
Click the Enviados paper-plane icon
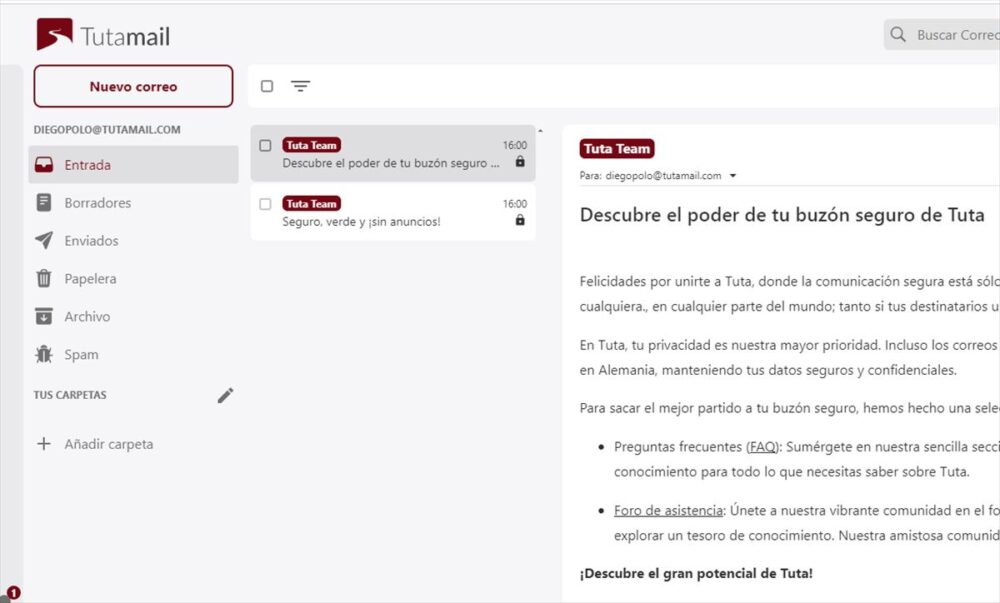44,240
